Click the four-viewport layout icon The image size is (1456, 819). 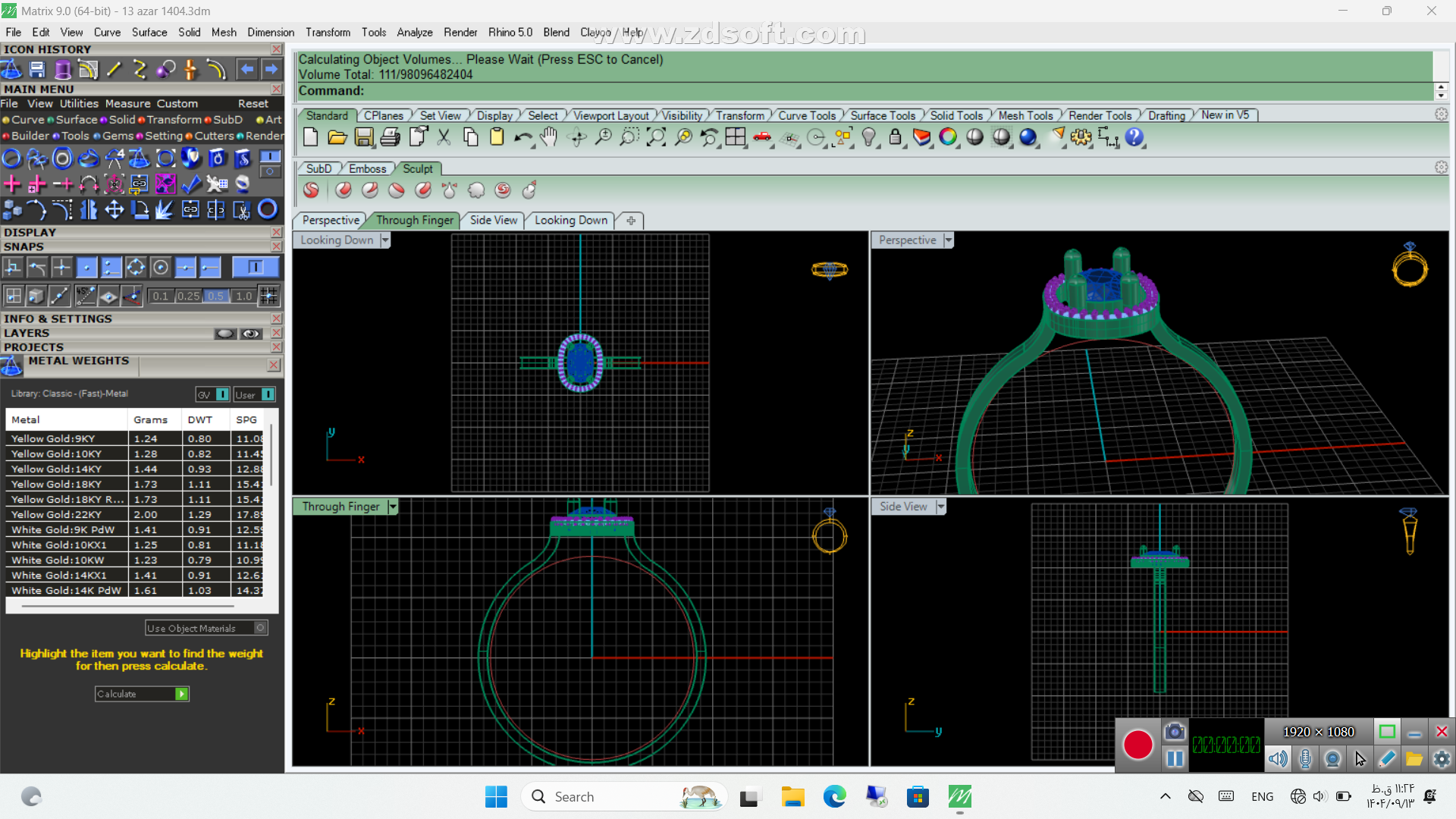735,137
